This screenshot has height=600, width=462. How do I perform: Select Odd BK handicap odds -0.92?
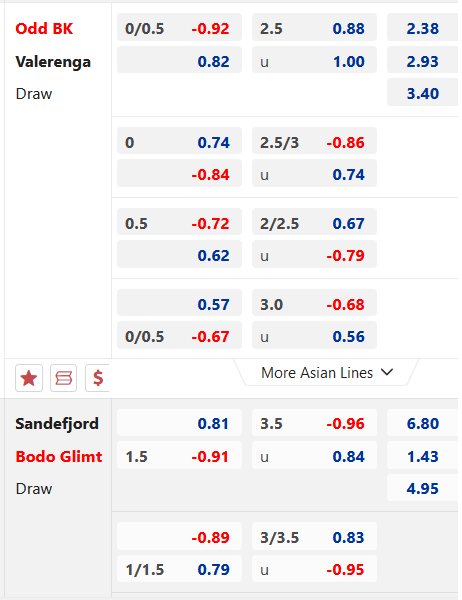tap(180, 27)
